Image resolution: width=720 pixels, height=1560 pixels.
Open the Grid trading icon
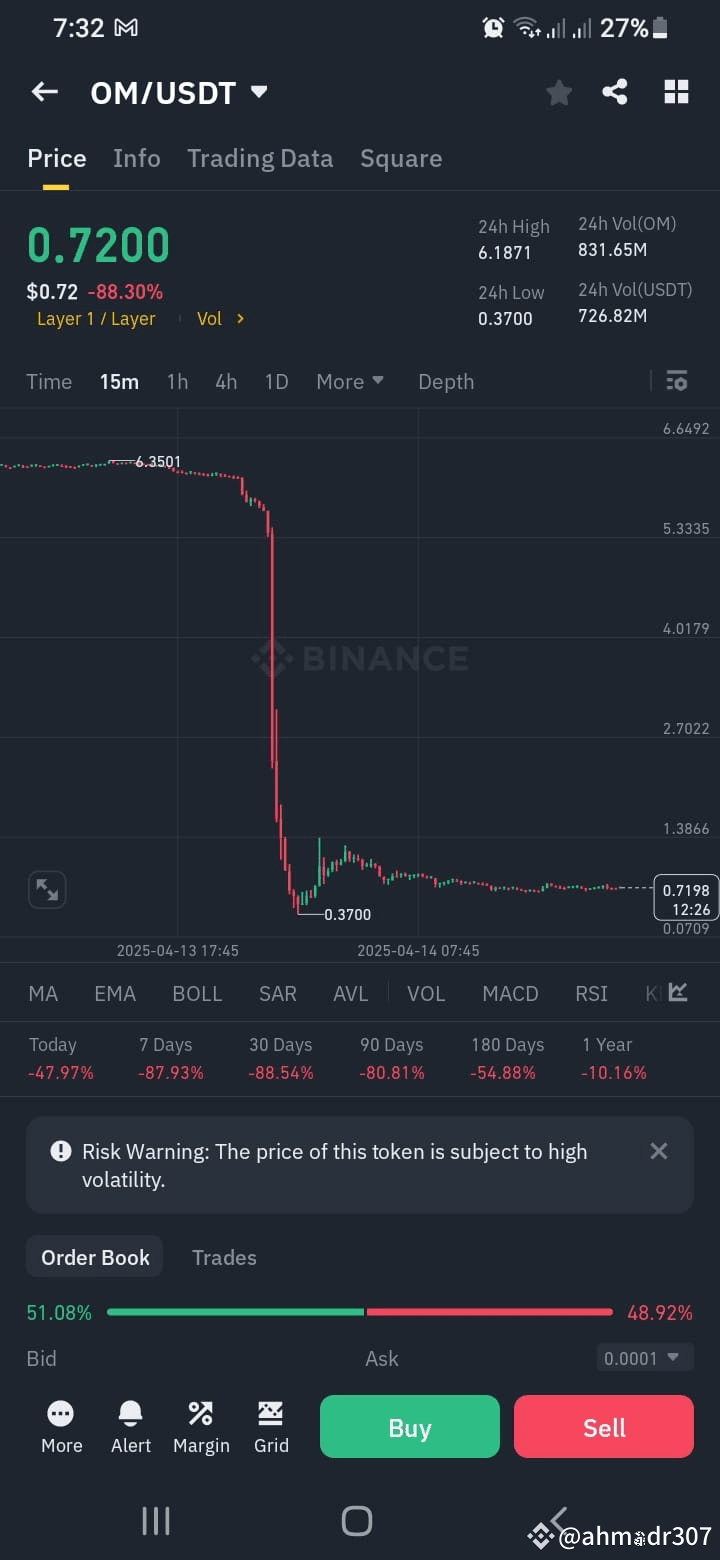click(270, 1427)
